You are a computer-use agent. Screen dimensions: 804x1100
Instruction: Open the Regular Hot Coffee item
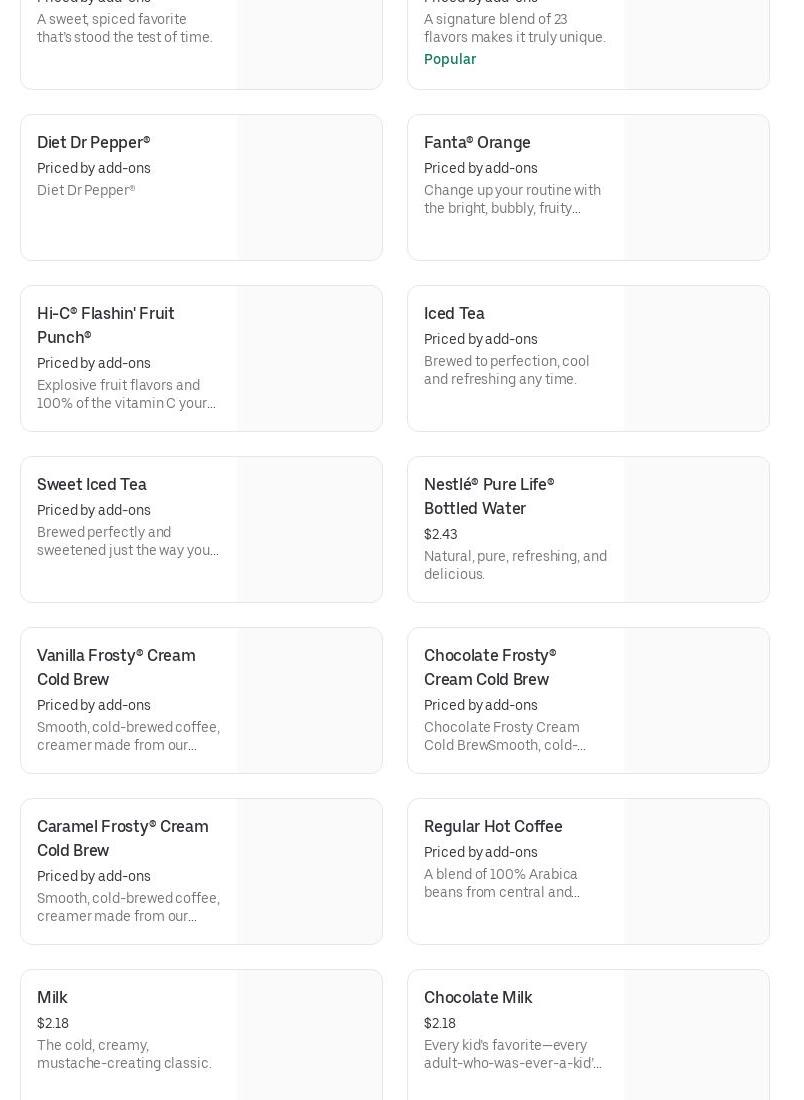tap(493, 827)
